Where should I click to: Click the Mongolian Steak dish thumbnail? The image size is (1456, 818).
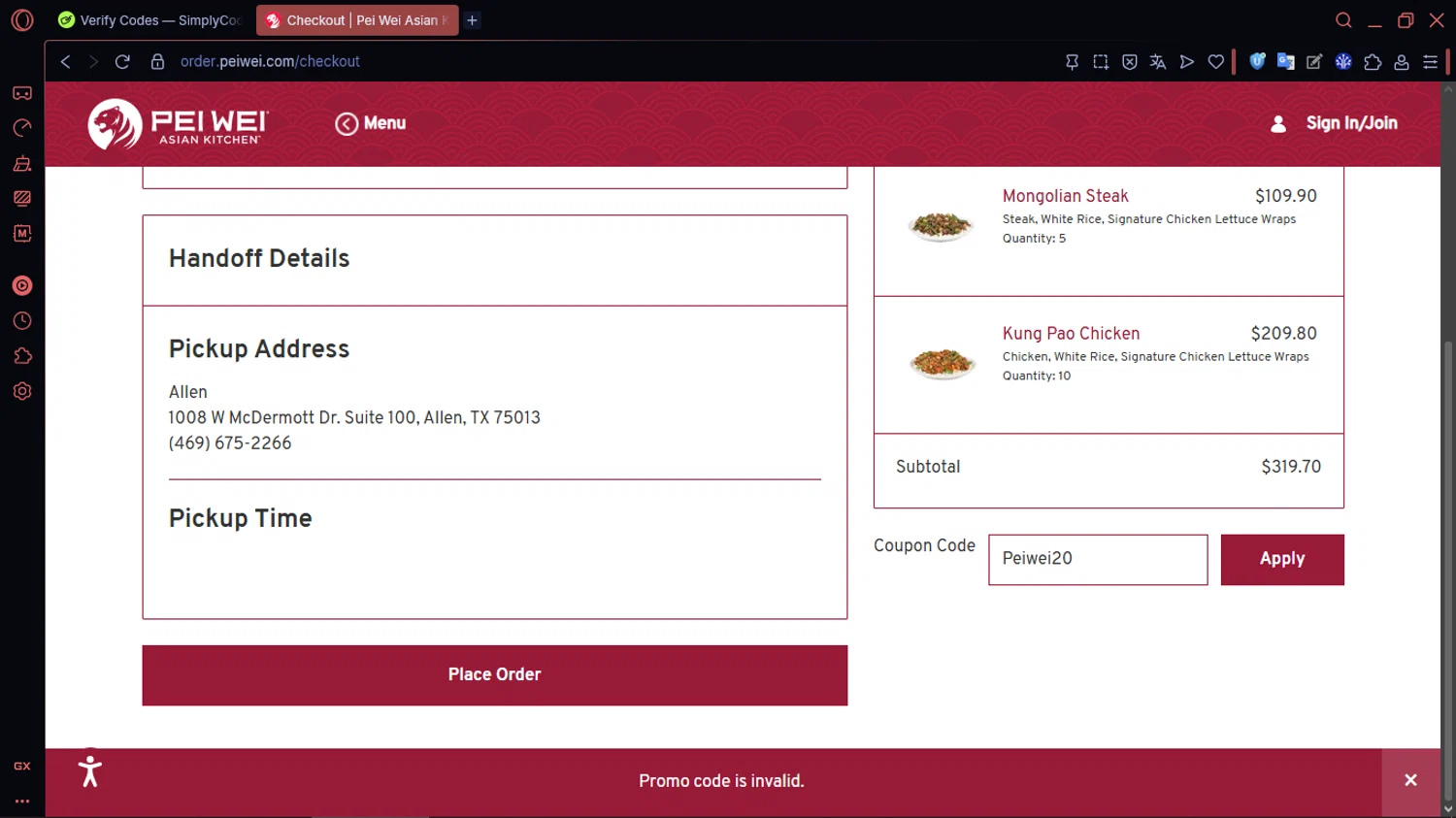[941, 225]
